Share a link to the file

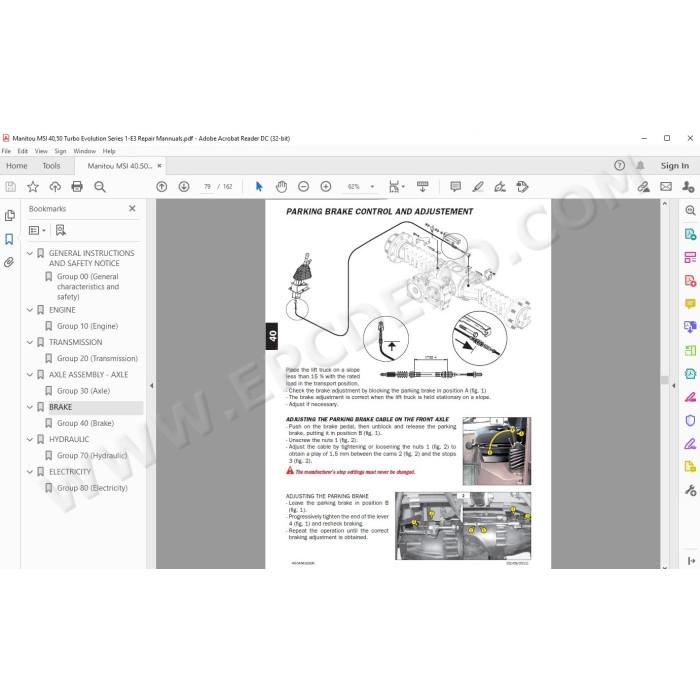tap(643, 187)
